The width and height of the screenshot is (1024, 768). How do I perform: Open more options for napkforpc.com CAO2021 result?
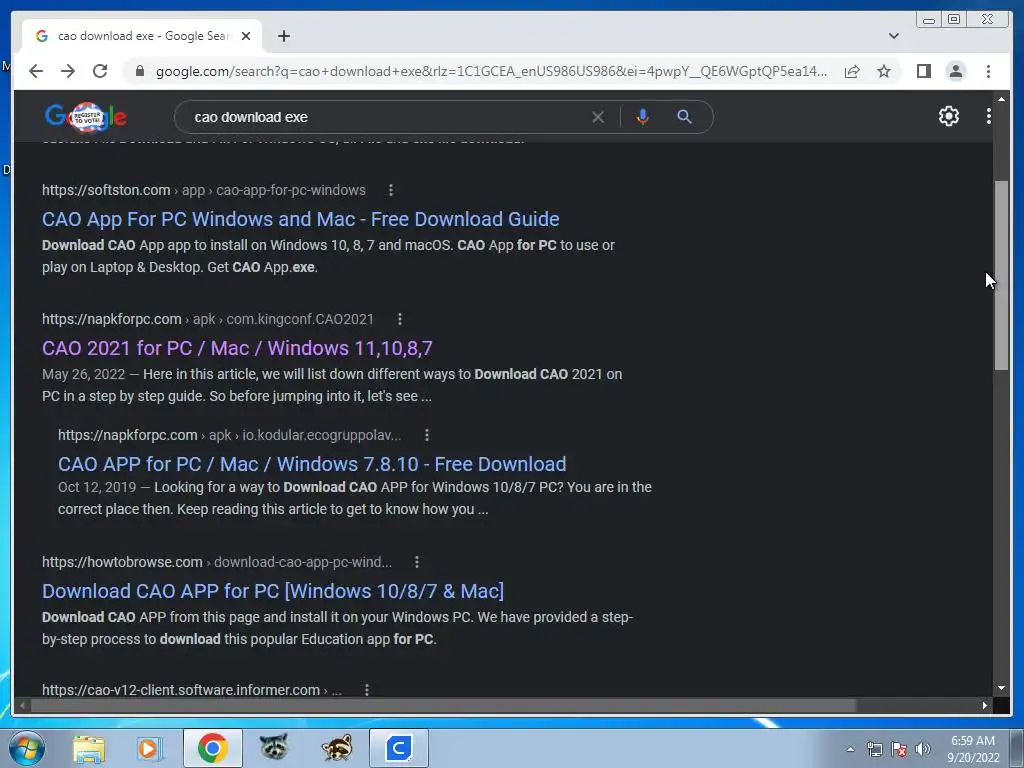click(400, 319)
